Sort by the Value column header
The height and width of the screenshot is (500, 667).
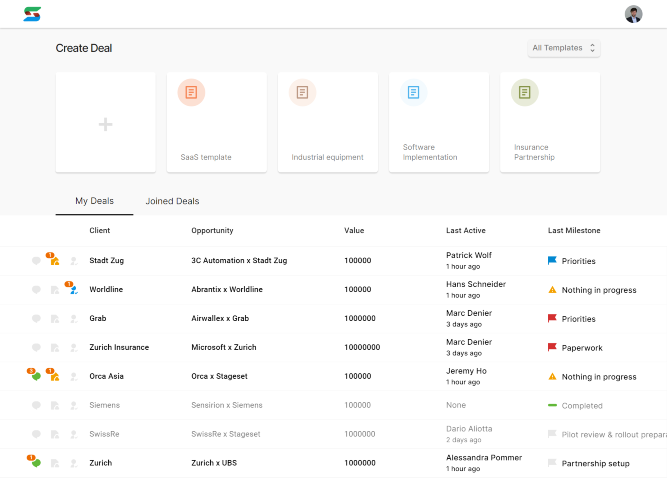pos(354,230)
